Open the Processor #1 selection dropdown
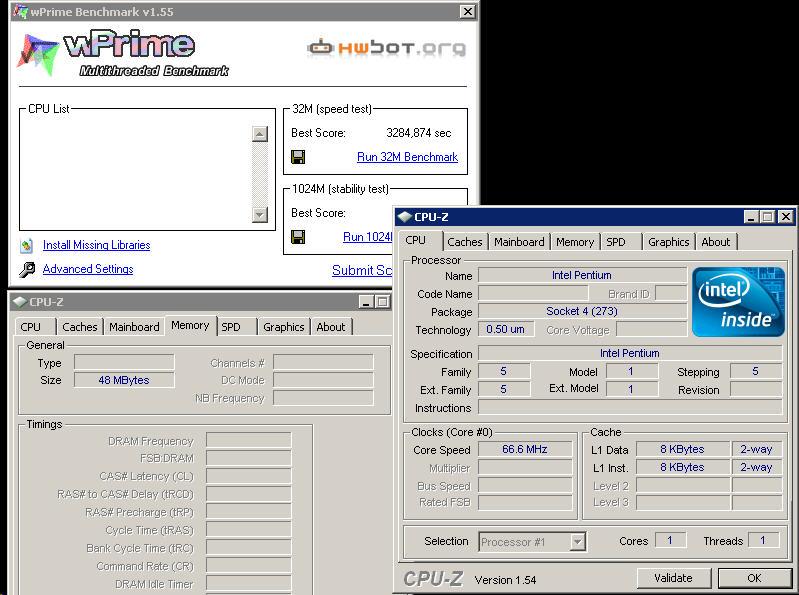The width and height of the screenshot is (799, 595). 532,542
